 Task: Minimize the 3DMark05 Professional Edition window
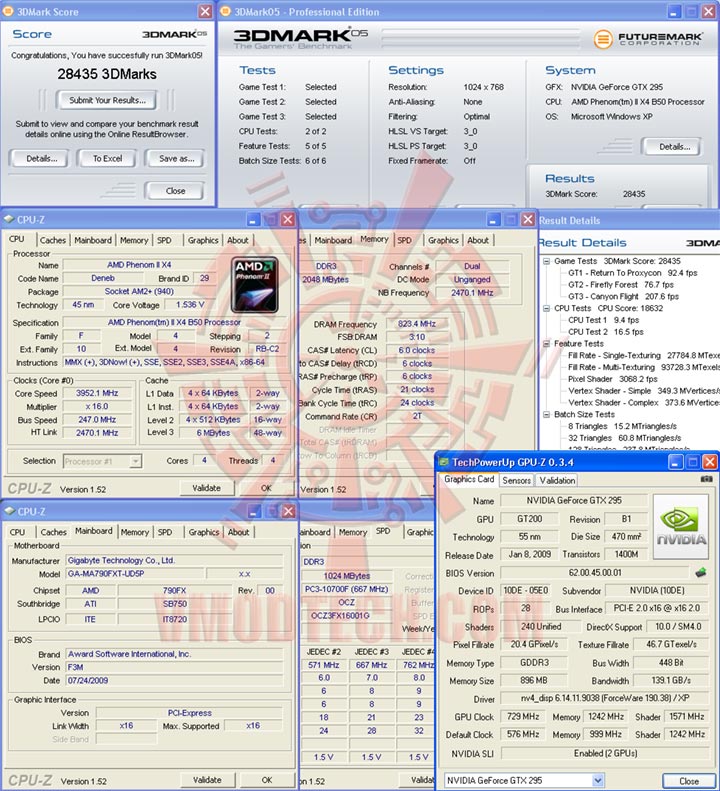pyautogui.click(x=674, y=12)
